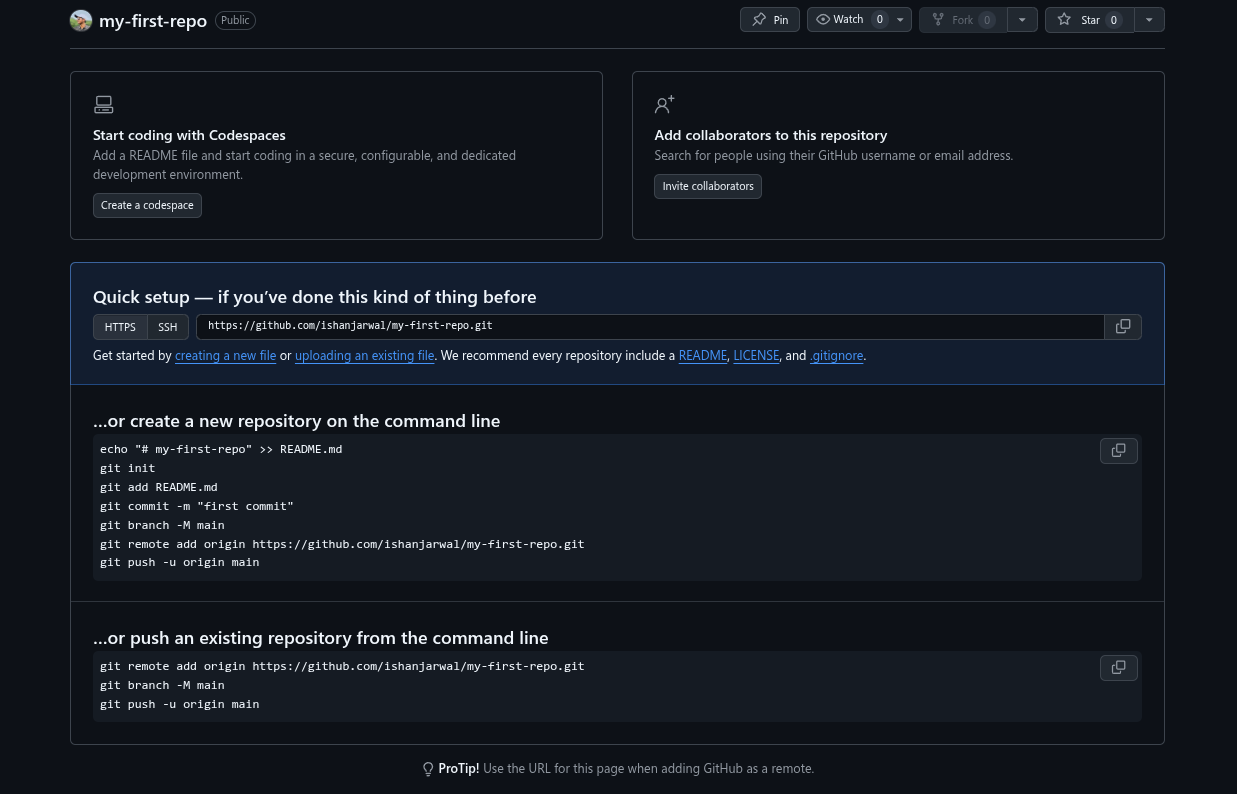Image resolution: width=1237 pixels, height=794 pixels.
Task: Click the Quick setup heading
Action: 315,297
